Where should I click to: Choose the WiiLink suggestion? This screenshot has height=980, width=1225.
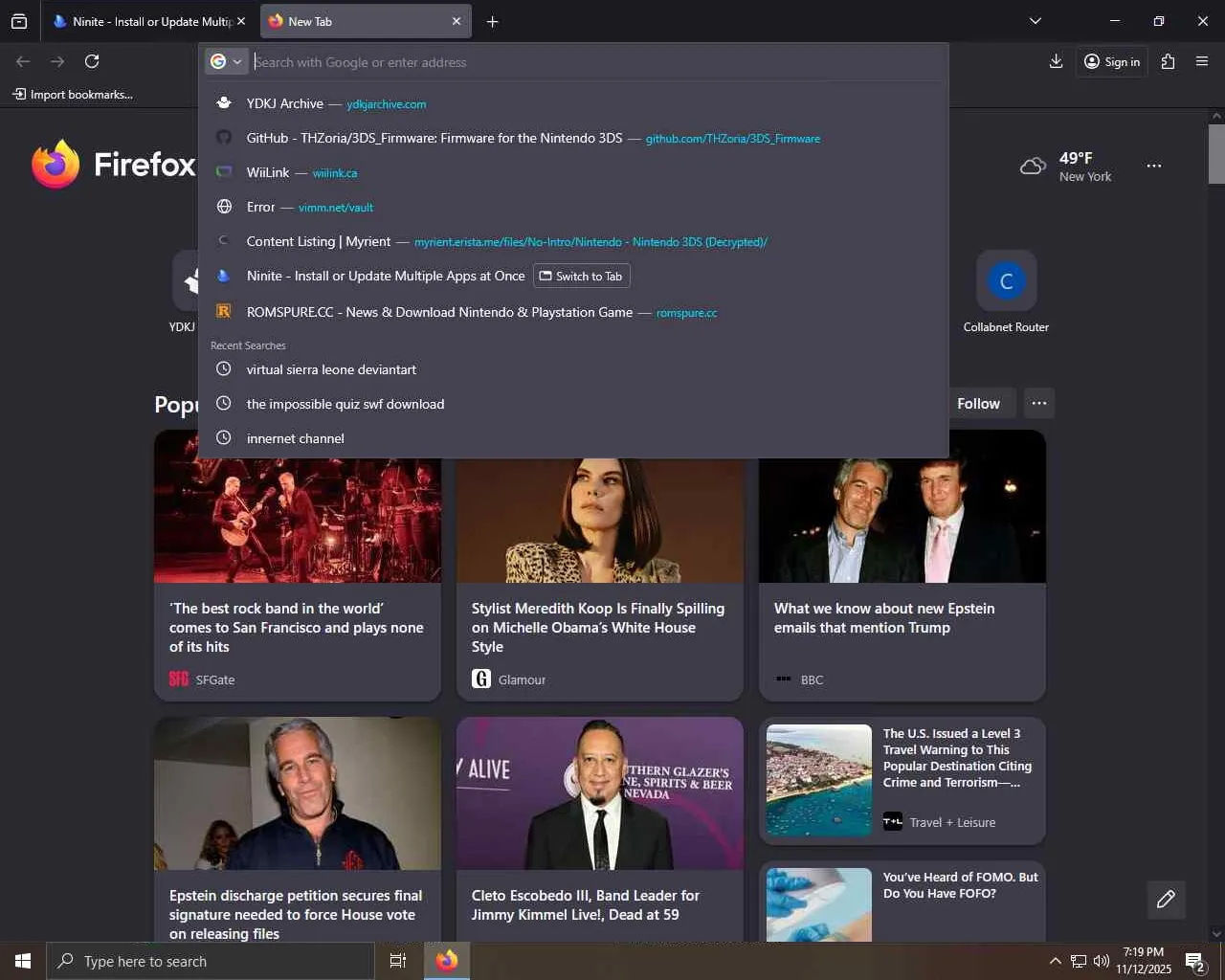click(573, 172)
